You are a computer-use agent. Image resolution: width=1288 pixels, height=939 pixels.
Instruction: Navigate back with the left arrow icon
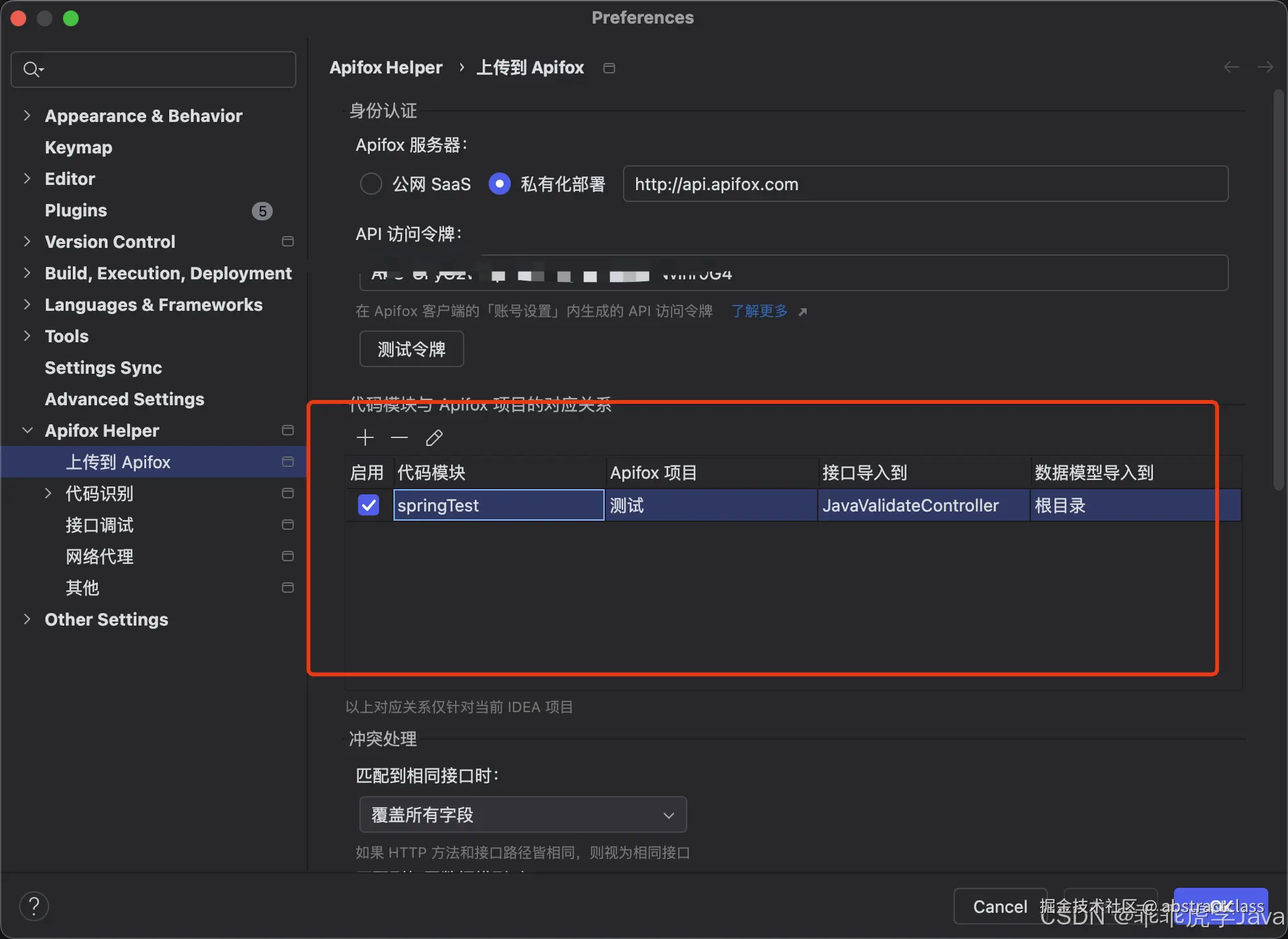[x=1231, y=67]
